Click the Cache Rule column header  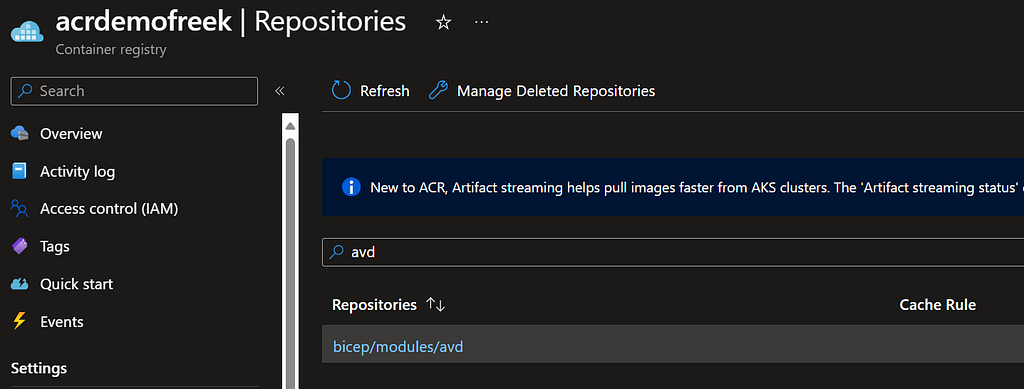pyautogui.click(x=937, y=305)
